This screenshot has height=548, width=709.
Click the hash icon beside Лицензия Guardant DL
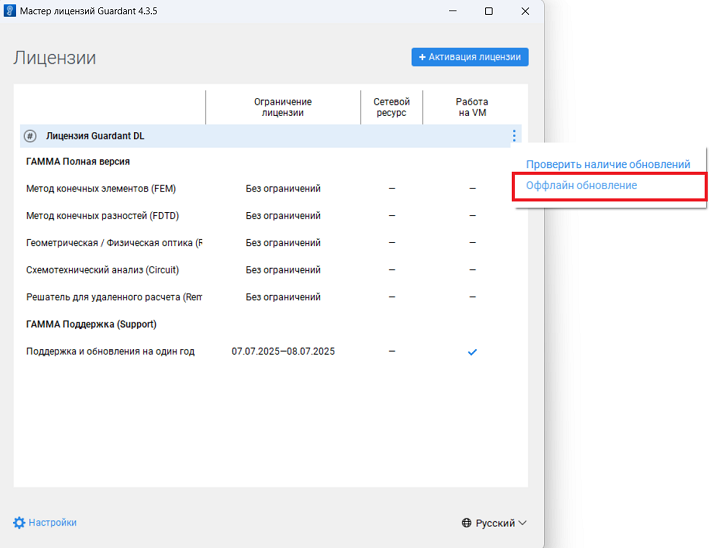30,136
